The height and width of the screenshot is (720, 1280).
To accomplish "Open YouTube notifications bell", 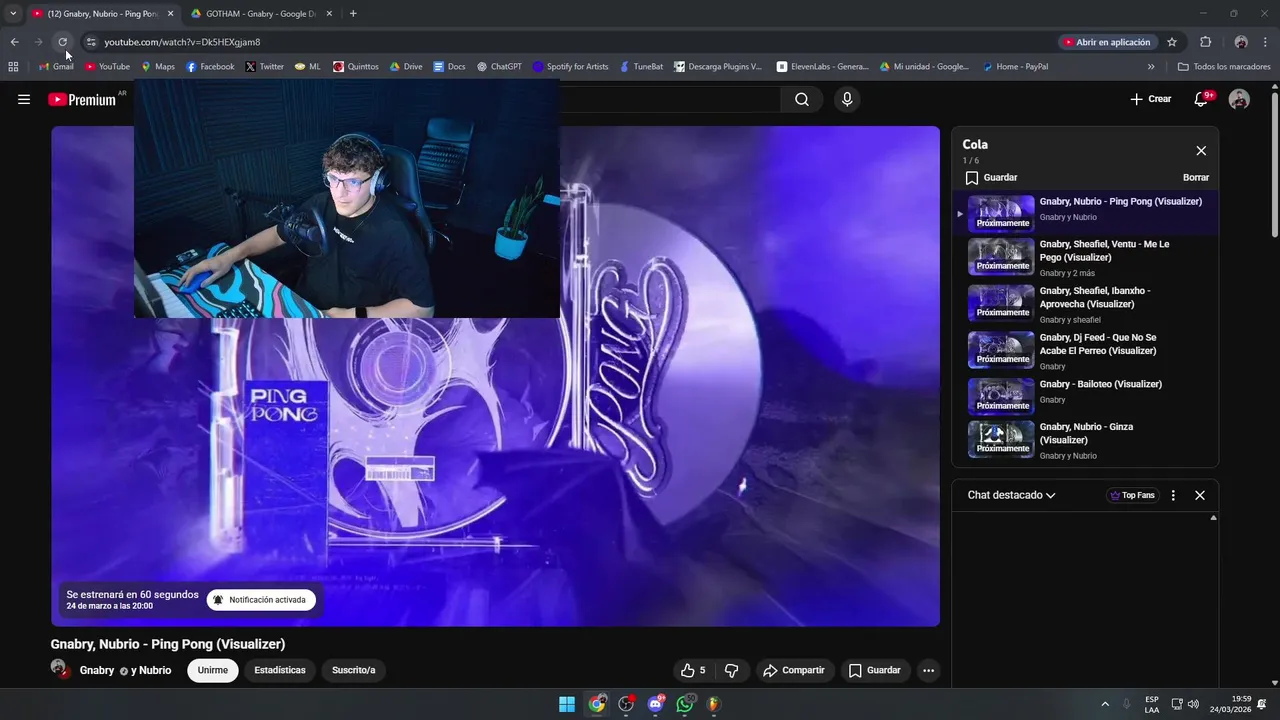I will coord(1203,99).
